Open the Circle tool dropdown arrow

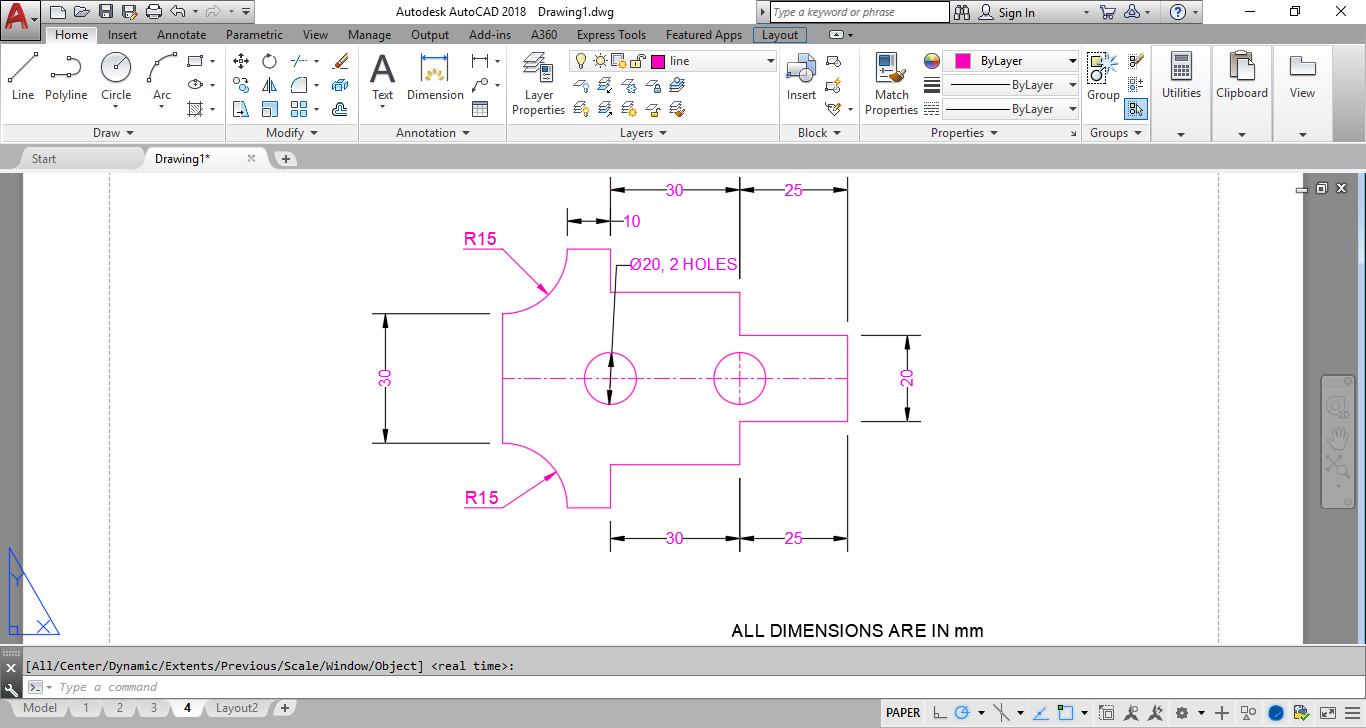[x=116, y=108]
